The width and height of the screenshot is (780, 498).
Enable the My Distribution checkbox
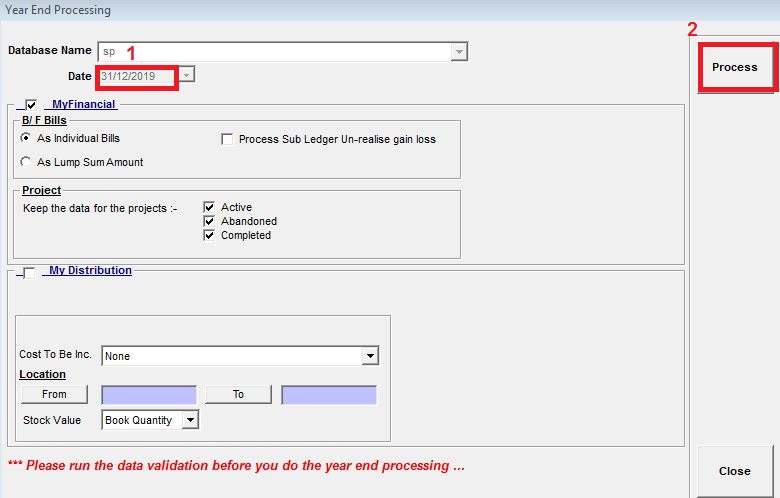[x=28, y=273]
